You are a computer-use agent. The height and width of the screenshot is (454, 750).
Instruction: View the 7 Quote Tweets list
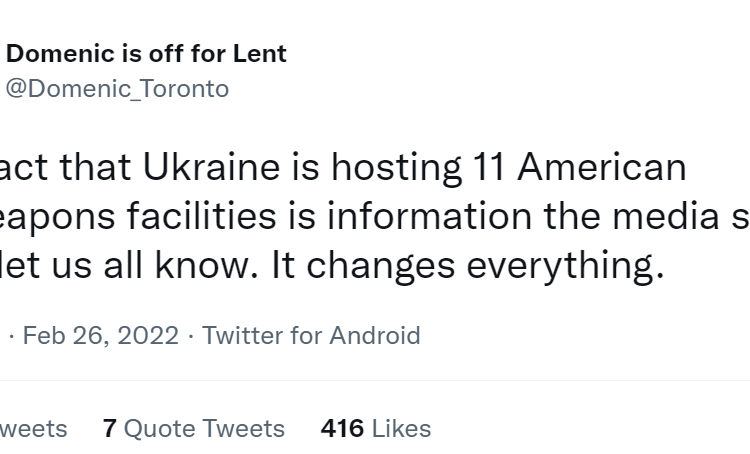[194, 428]
